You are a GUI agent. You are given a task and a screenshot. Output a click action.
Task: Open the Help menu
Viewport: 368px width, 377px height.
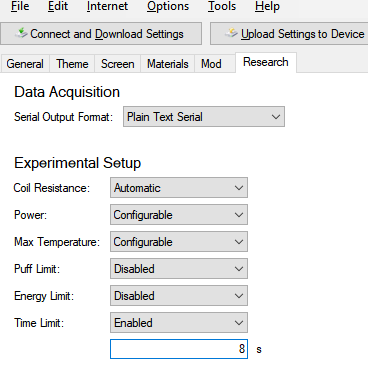tap(267, 6)
